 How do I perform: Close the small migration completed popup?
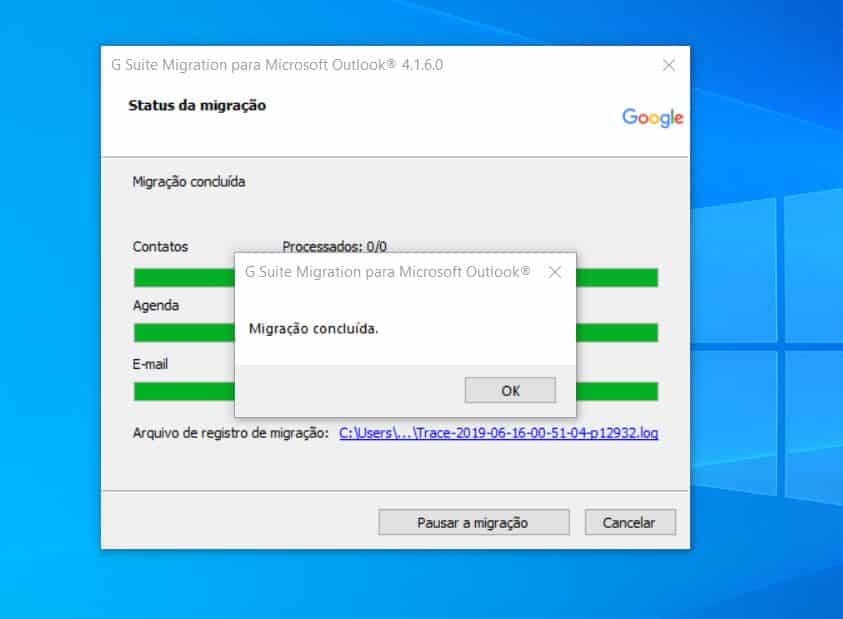555,272
